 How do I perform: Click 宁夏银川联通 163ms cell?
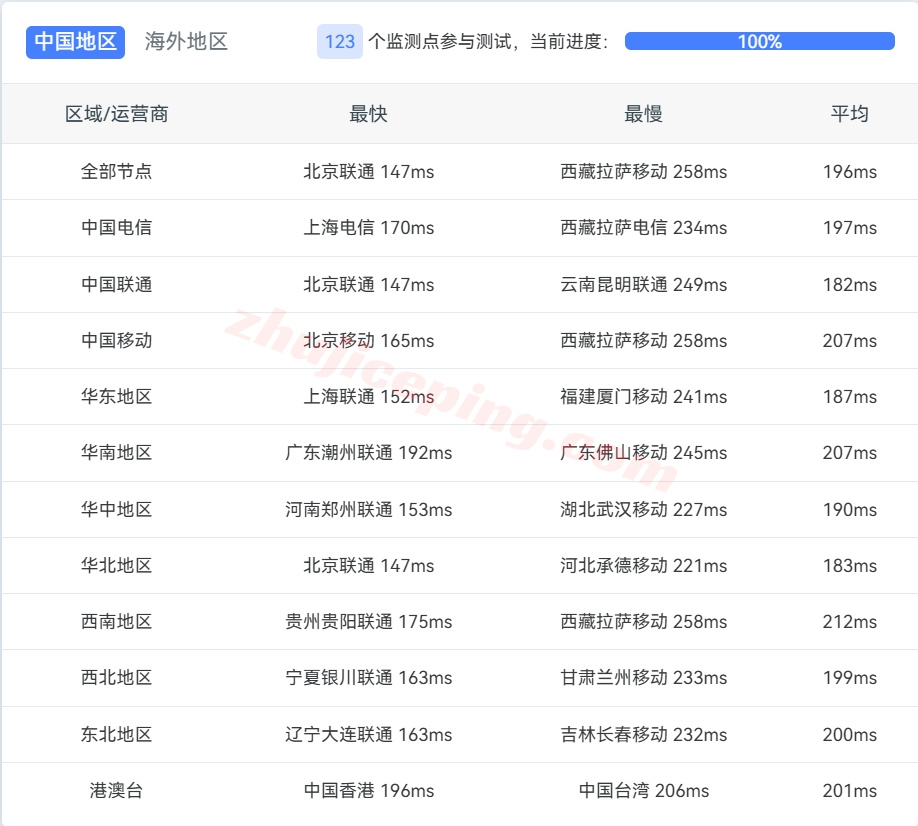368,678
